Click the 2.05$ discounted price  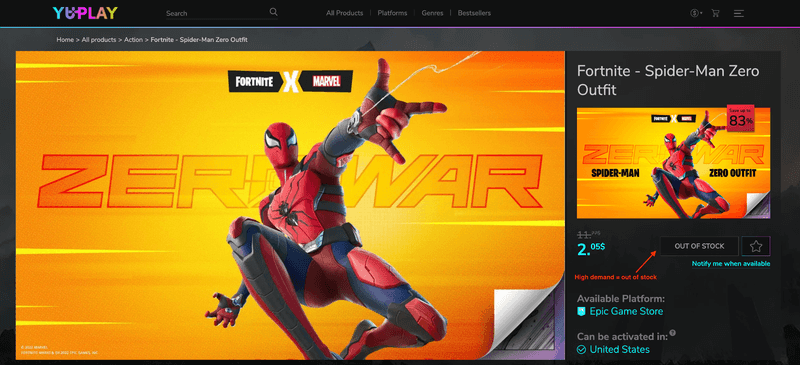(591, 249)
